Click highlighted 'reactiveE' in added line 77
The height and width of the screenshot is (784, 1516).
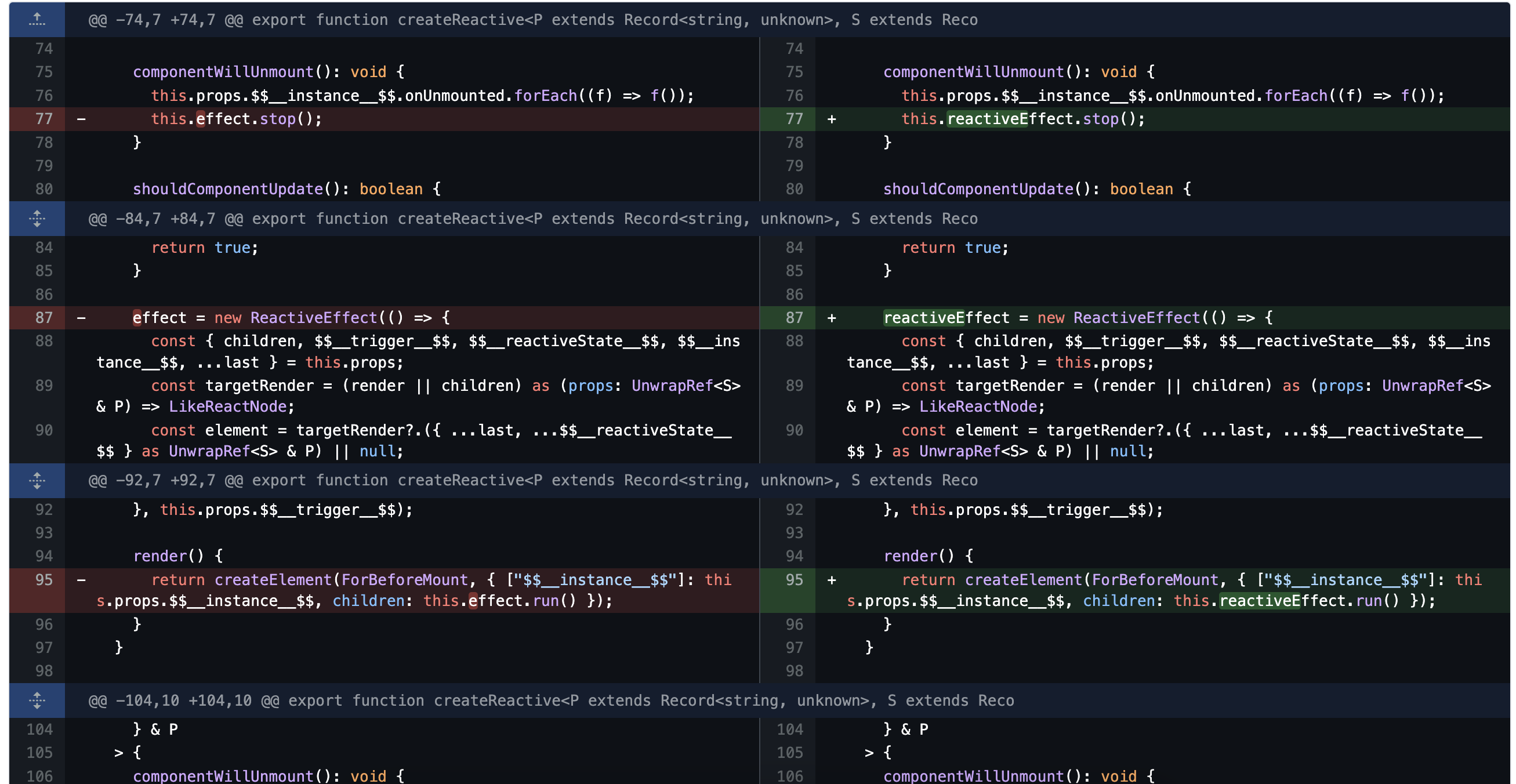pyautogui.click(x=987, y=119)
